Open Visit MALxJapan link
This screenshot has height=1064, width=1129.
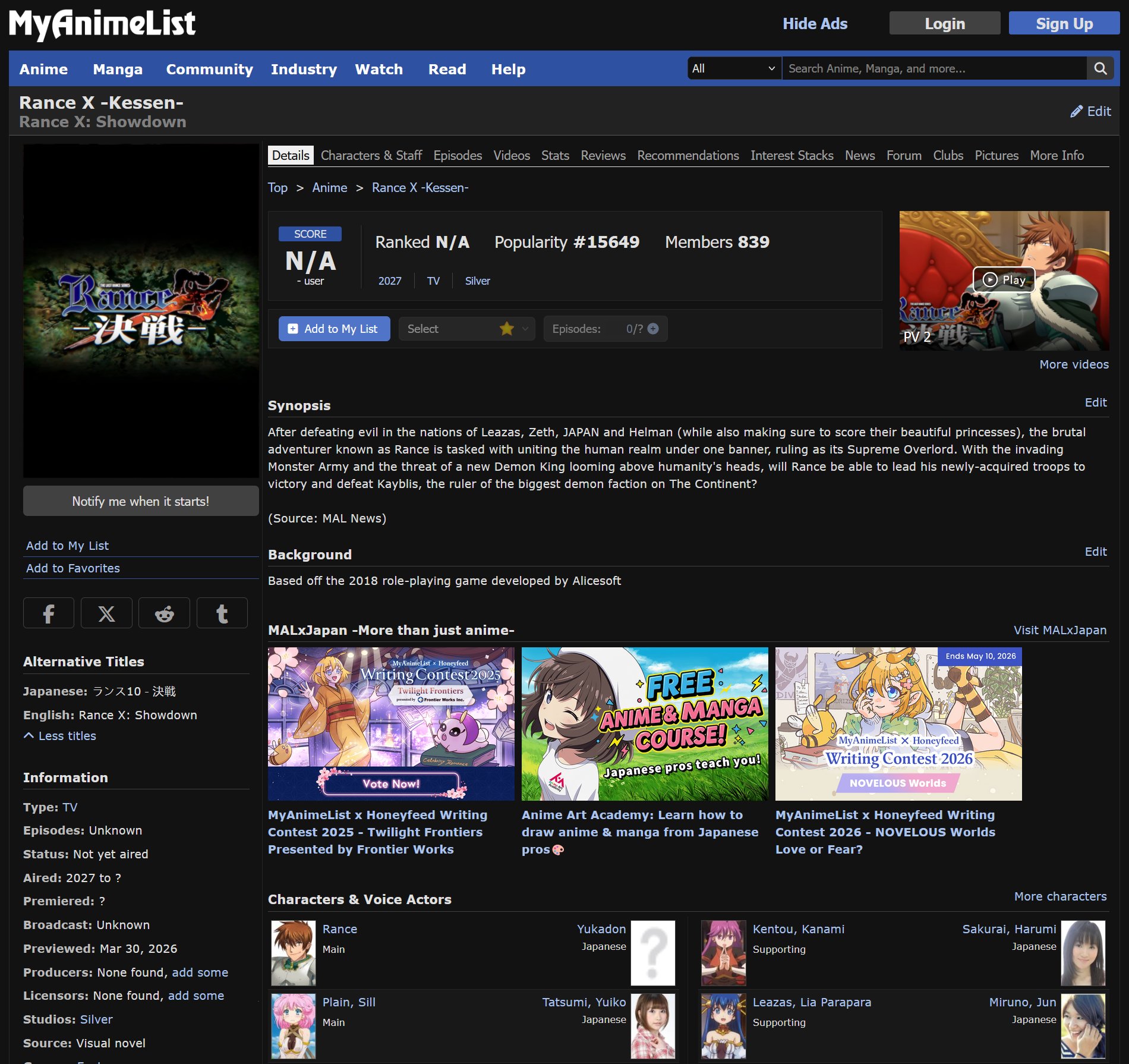[x=1060, y=630]
